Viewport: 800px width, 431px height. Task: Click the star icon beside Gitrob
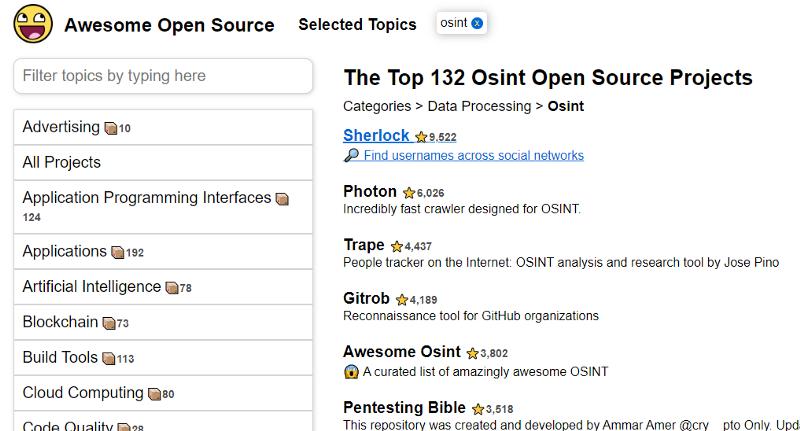(x=402, y=299)
